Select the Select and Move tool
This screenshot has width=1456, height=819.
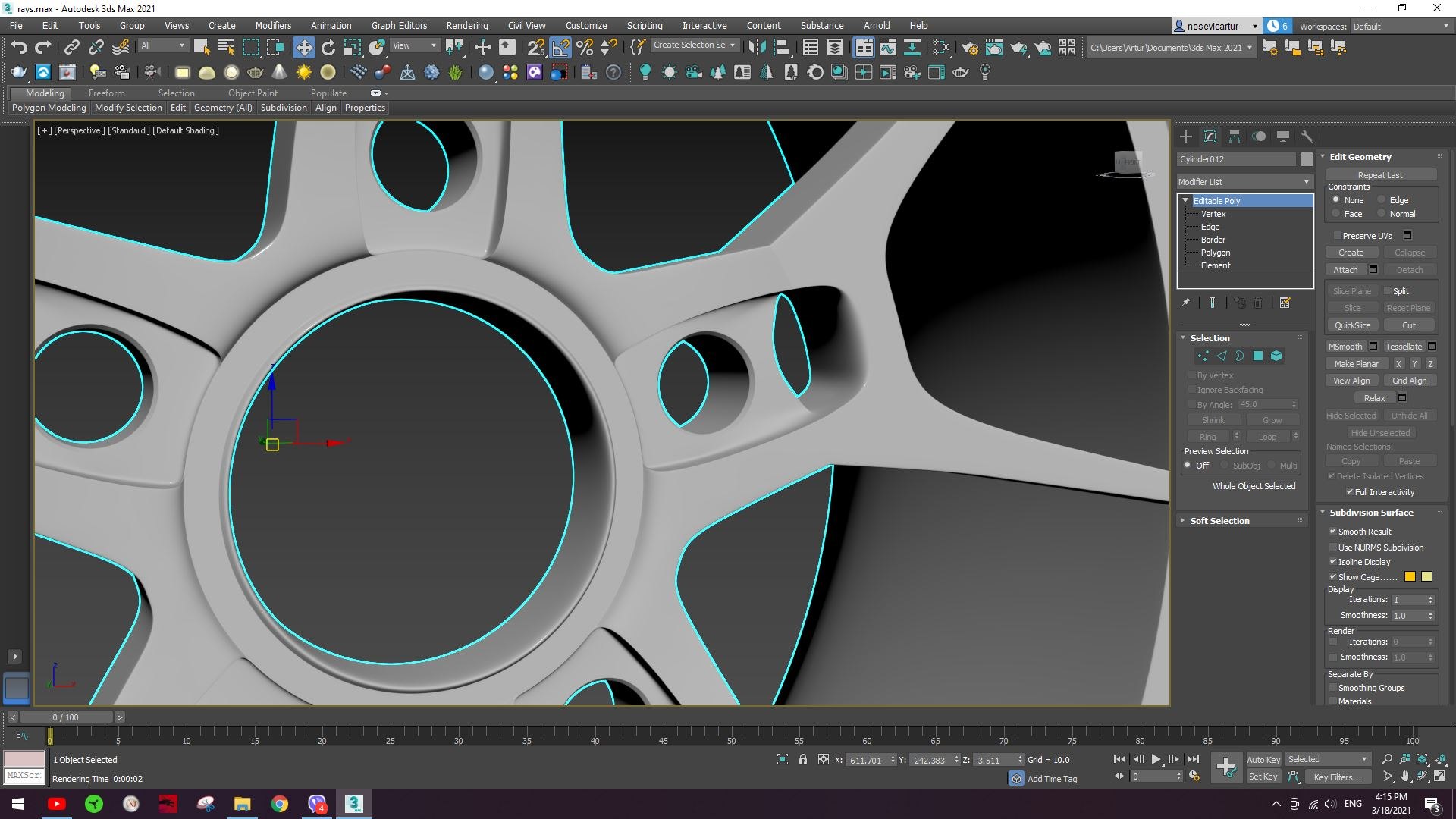[x=304, y=47]
